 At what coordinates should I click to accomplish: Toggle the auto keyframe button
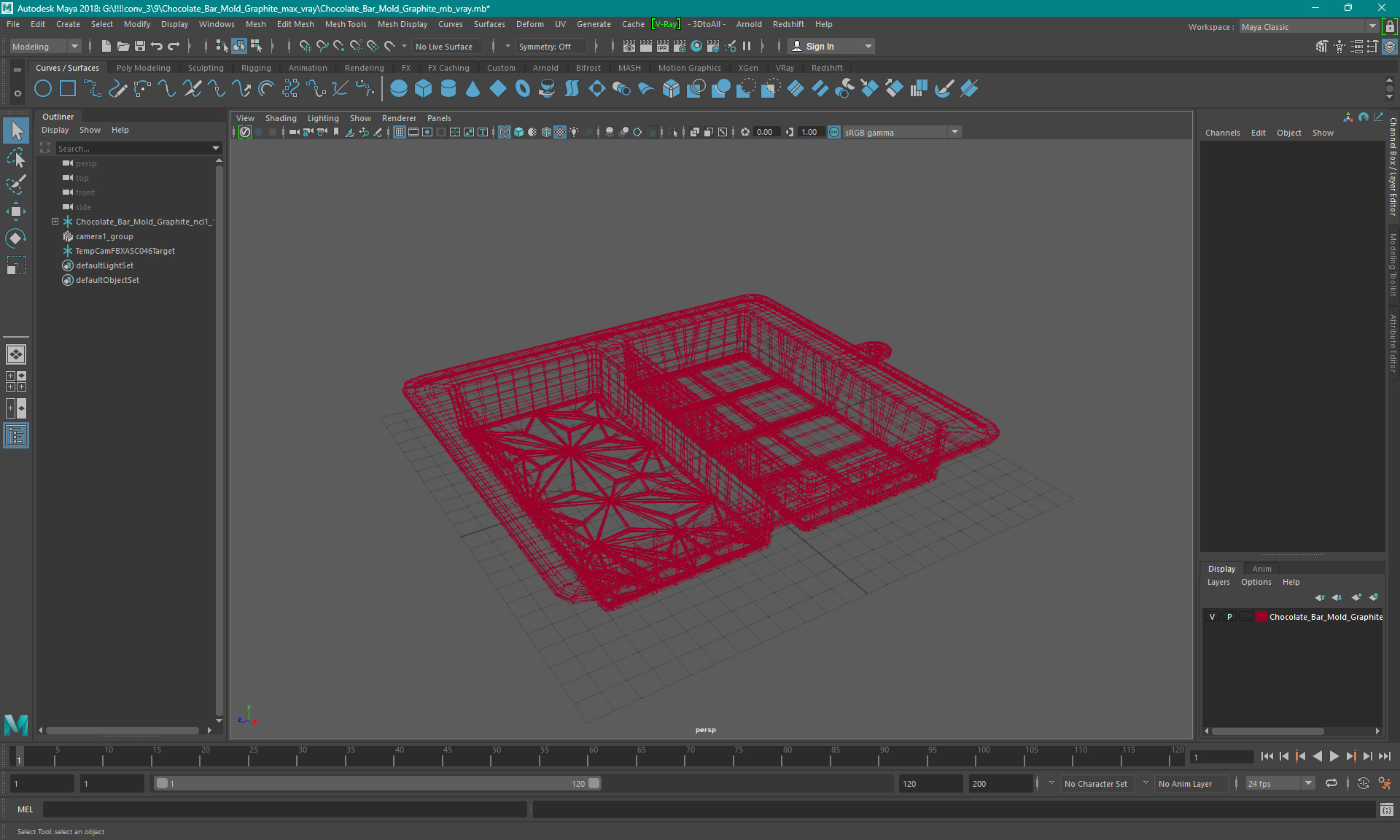tap(1363, 784)
